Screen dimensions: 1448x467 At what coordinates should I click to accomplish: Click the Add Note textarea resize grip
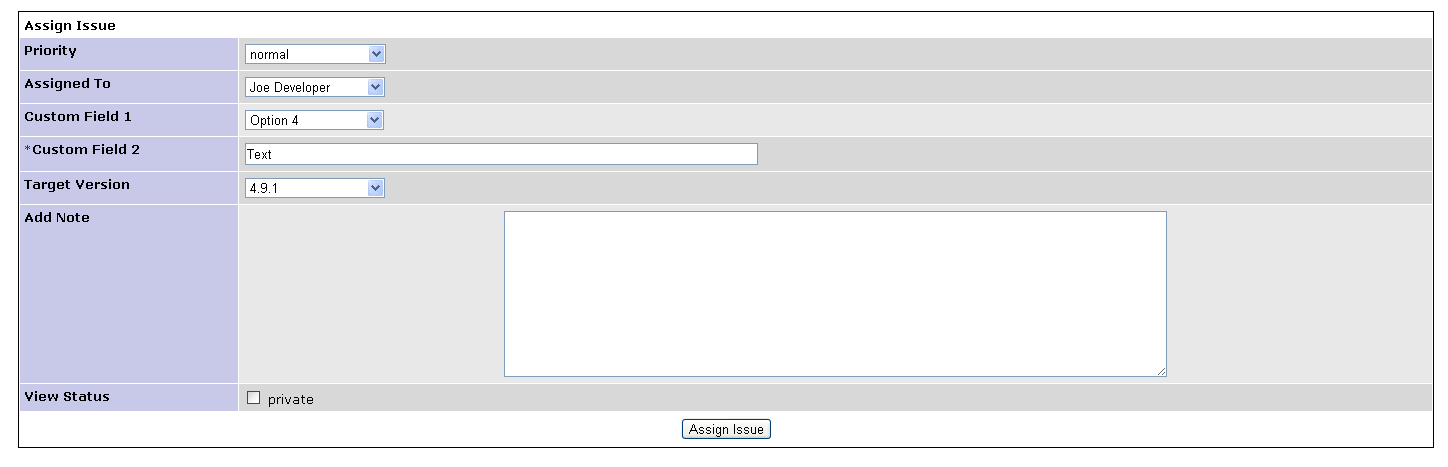(x=1160, y=371)
